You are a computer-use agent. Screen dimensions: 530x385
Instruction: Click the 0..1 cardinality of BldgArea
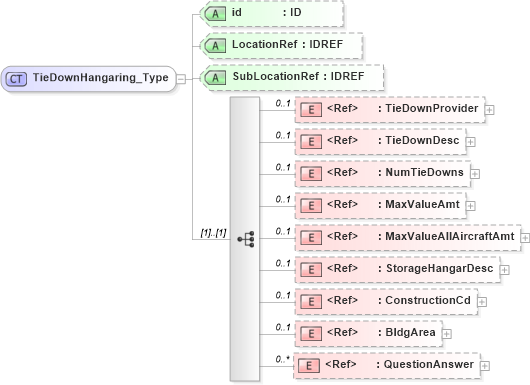coord(283,327)
